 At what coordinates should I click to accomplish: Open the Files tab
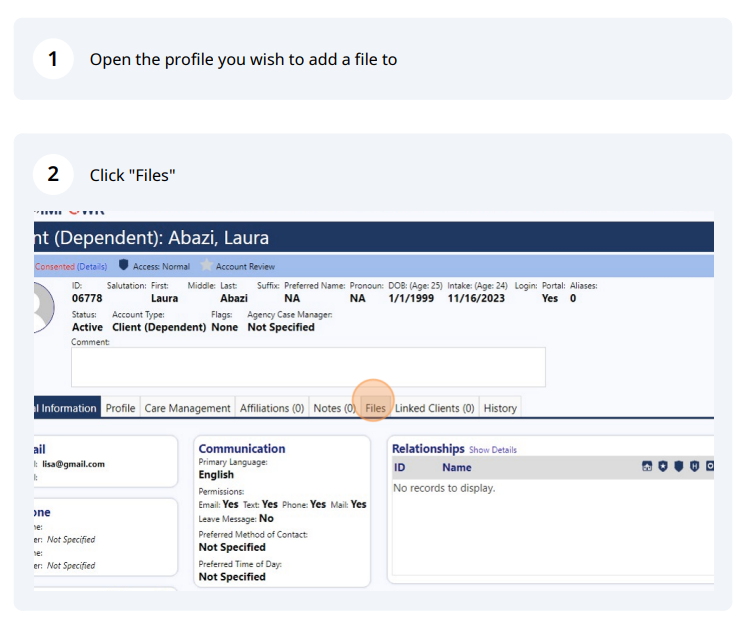click(375, 408)
